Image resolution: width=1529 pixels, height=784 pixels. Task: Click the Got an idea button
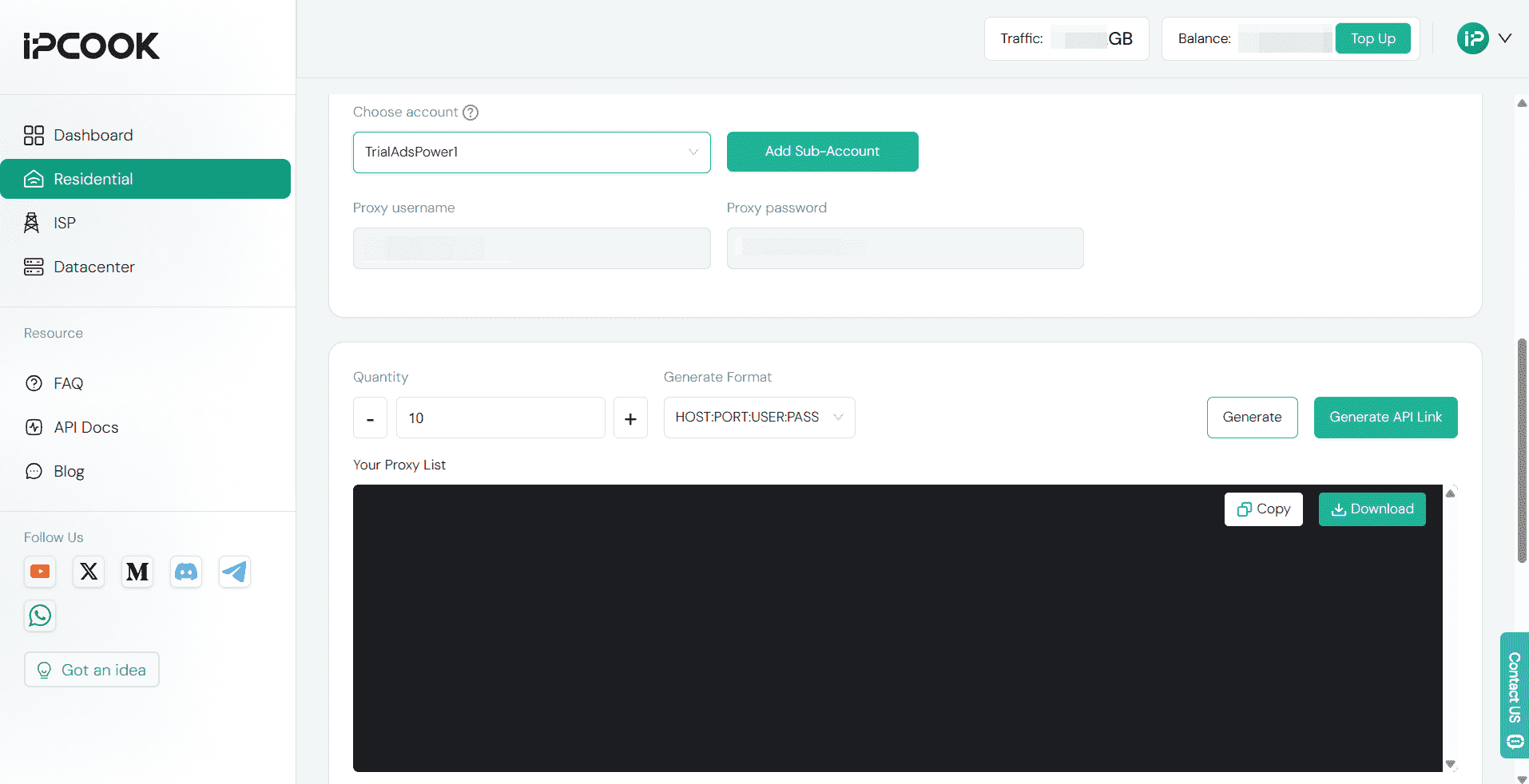point(92,670)
